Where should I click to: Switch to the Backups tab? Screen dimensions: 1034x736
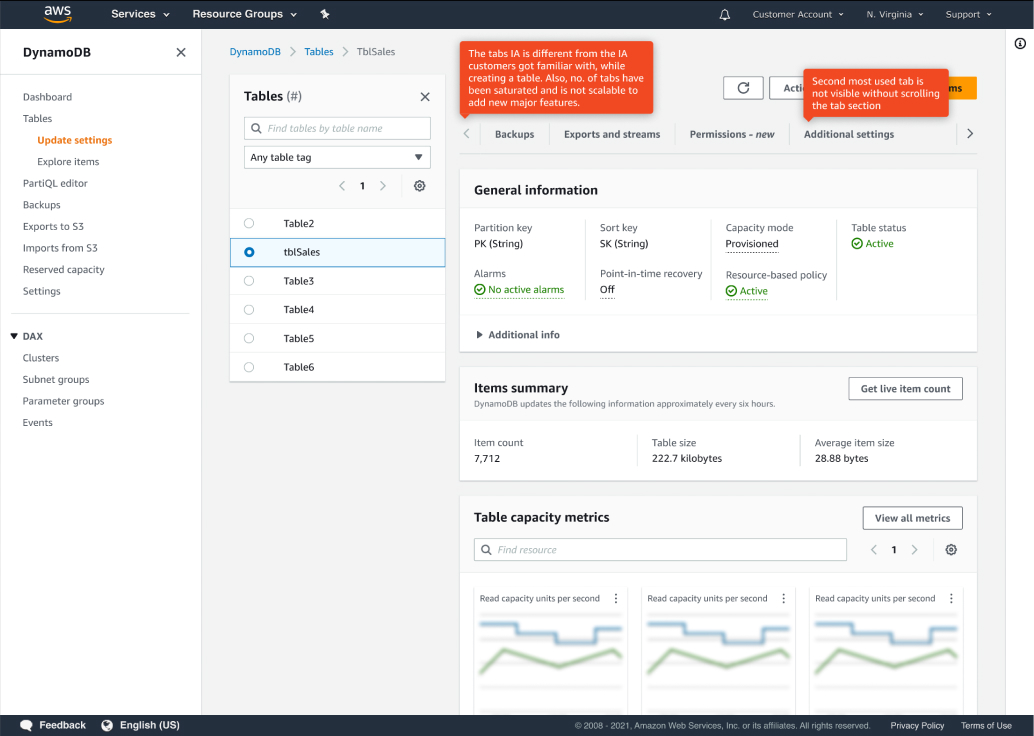click(x=514, y=134)
